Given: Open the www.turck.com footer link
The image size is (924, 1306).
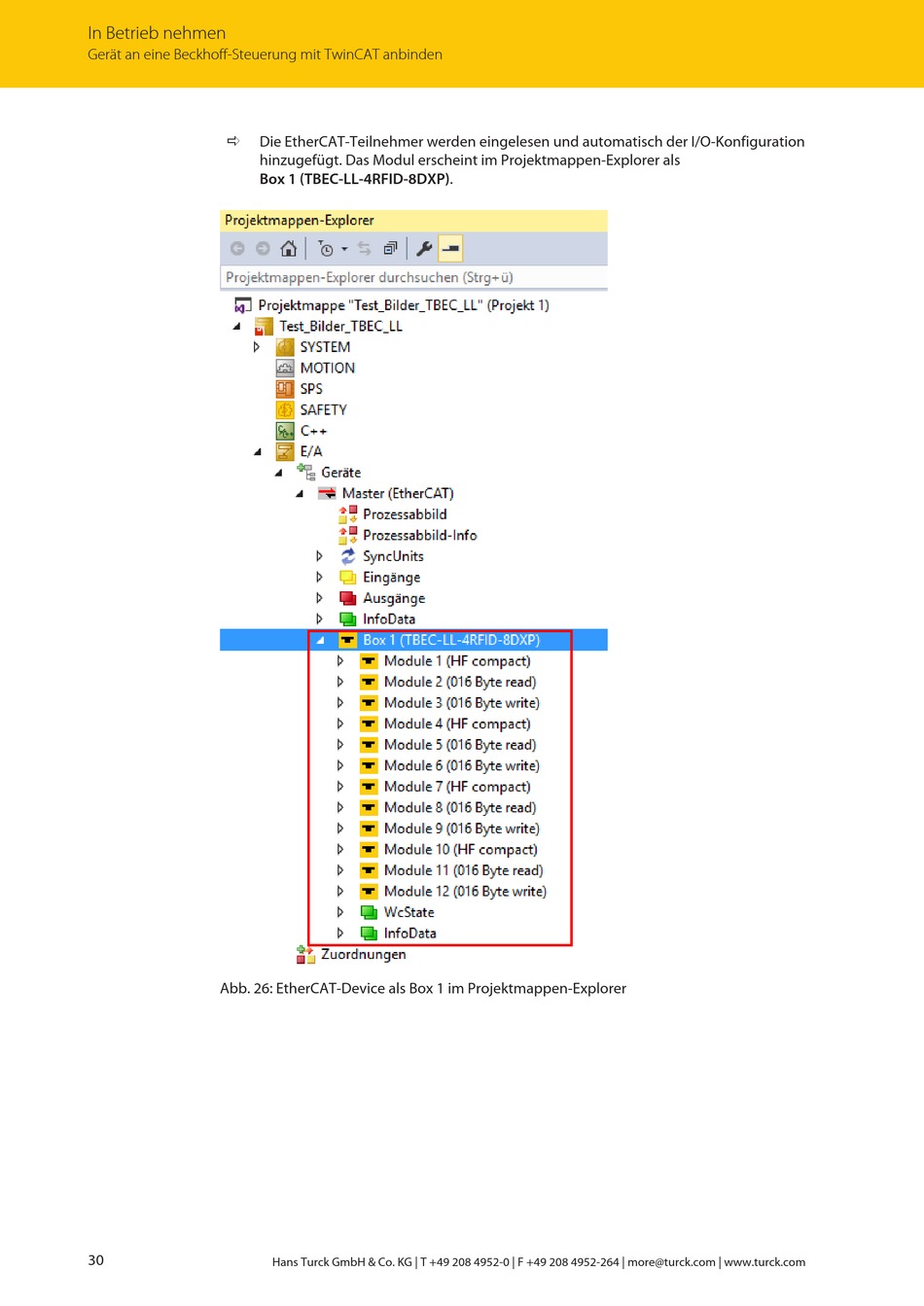Looking at the screenshot, I should (764, 1262).
